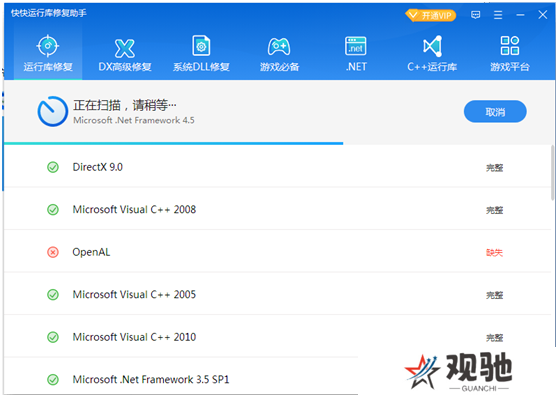The width and height of the screenshot is (558, 397).
Task: Switch to DX高级修复 tab
Action: pos(125,53)
